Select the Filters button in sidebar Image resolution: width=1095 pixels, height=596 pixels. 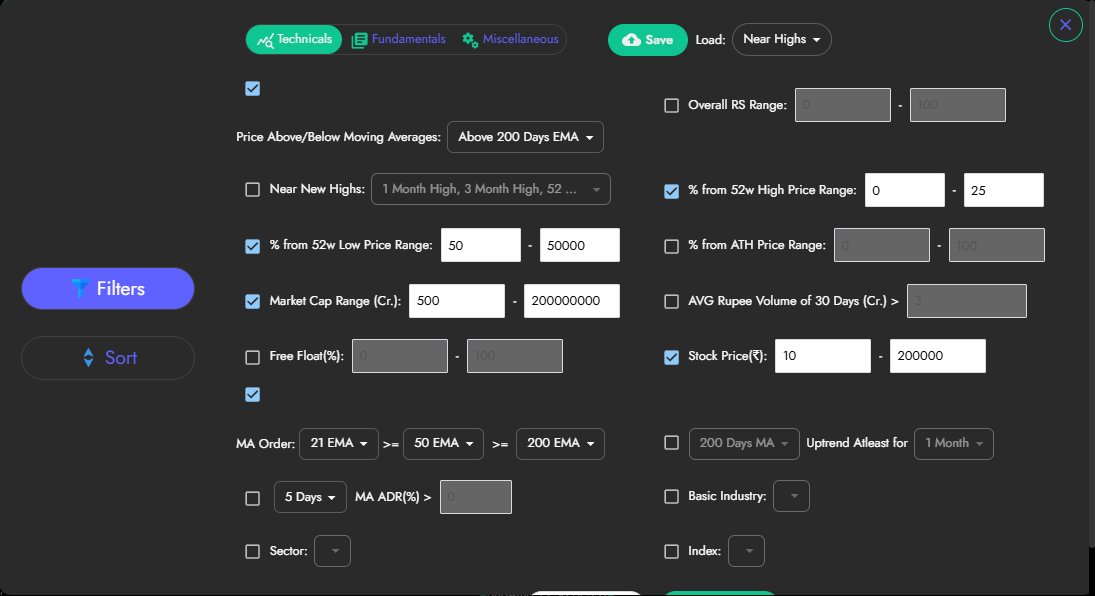[x=108, y=289]
